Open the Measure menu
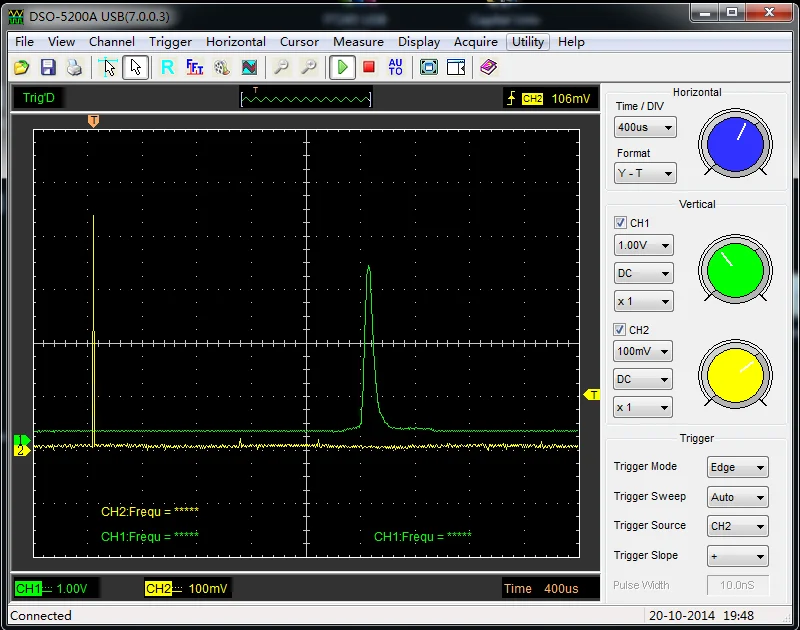800x630 pixels. coord(358,42)
